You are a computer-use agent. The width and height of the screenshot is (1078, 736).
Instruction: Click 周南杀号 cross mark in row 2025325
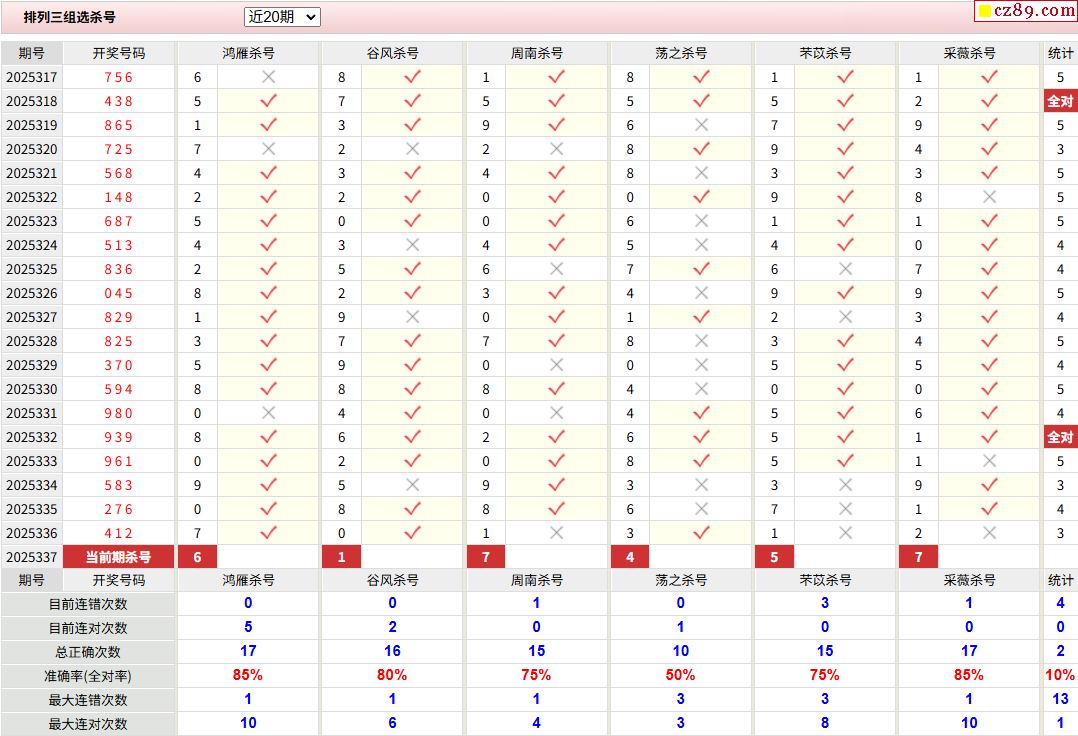coord(556,269)
